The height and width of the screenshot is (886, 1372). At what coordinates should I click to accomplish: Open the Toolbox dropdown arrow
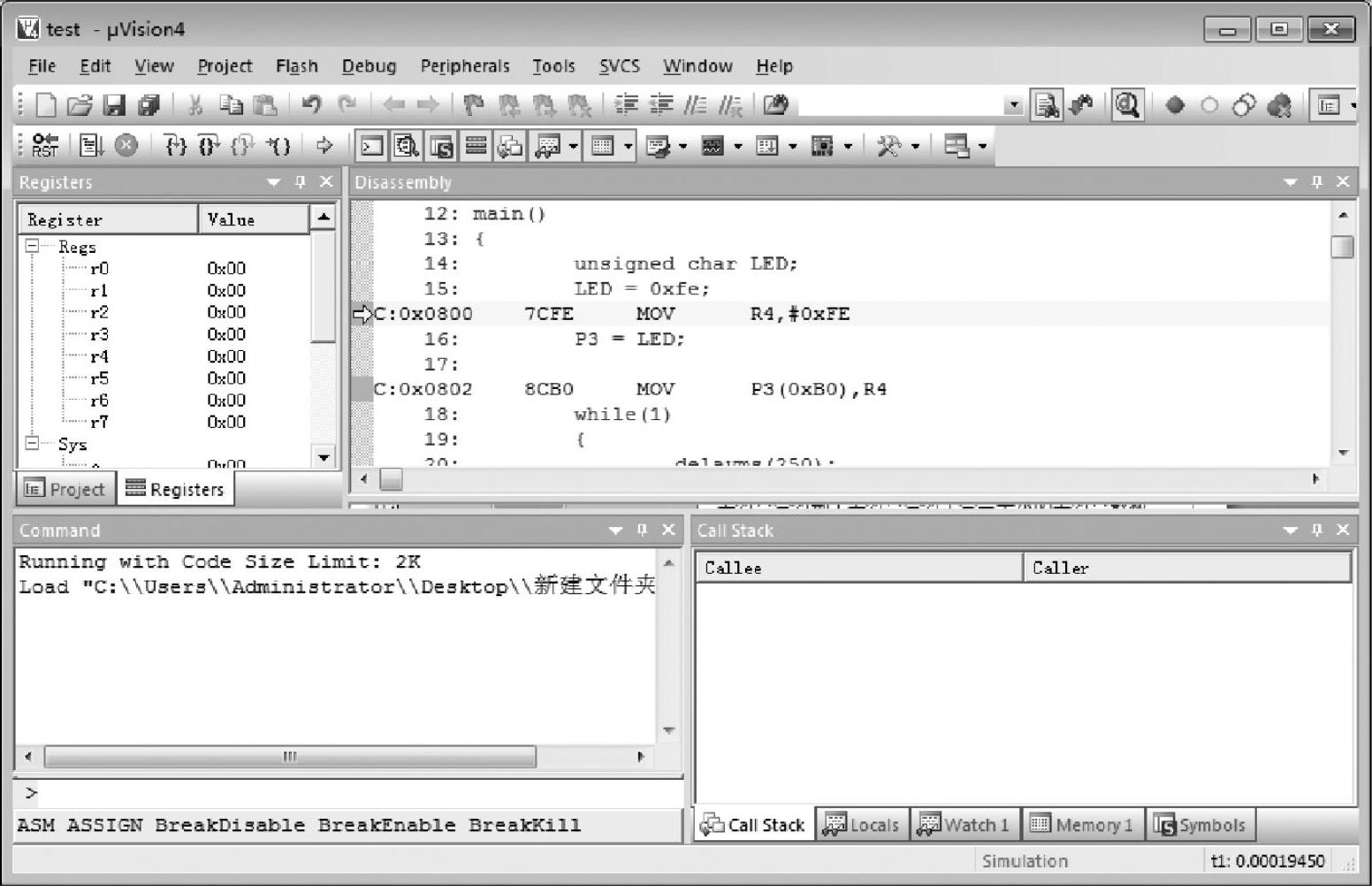click(x=915, y=146)
